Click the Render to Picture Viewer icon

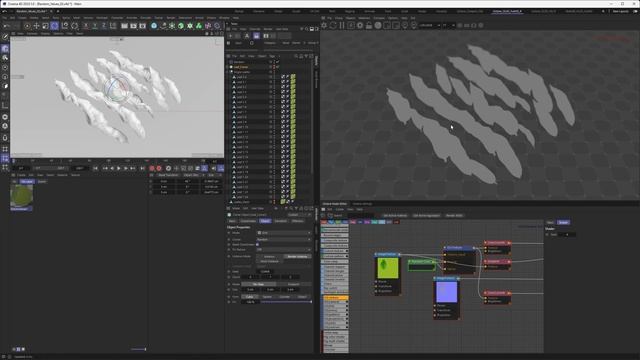pyautogui.click(x=133, y=26)
